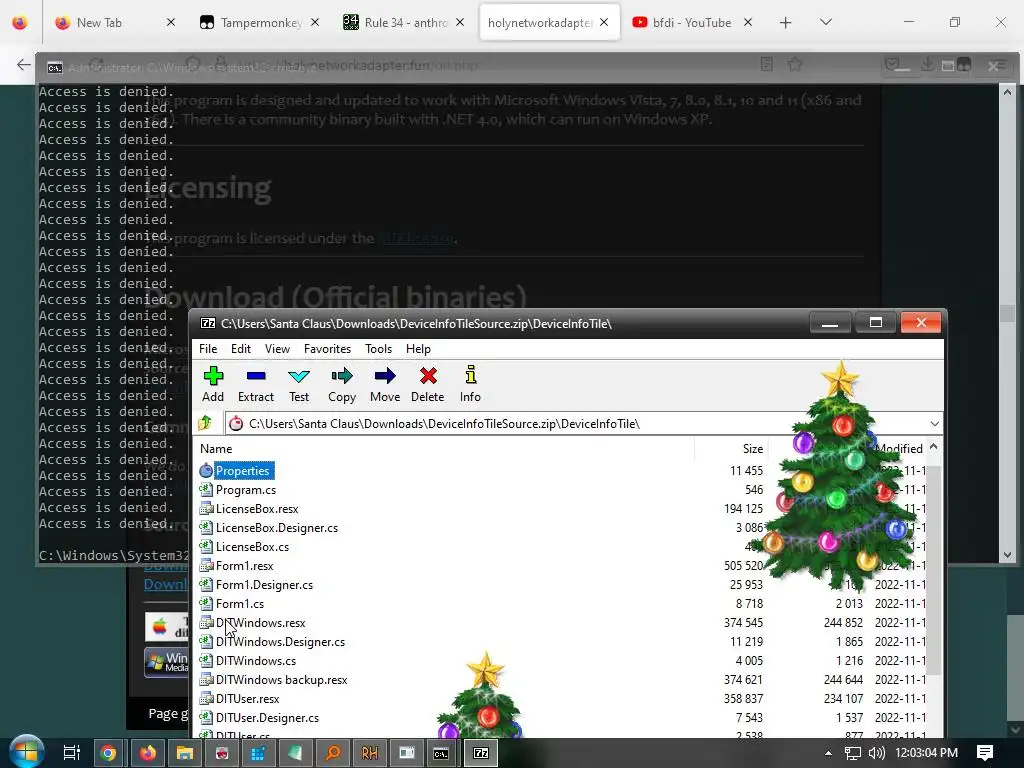Open the Info toolbar icon
Screen dimensions: 1024x768
pos(470,384)
